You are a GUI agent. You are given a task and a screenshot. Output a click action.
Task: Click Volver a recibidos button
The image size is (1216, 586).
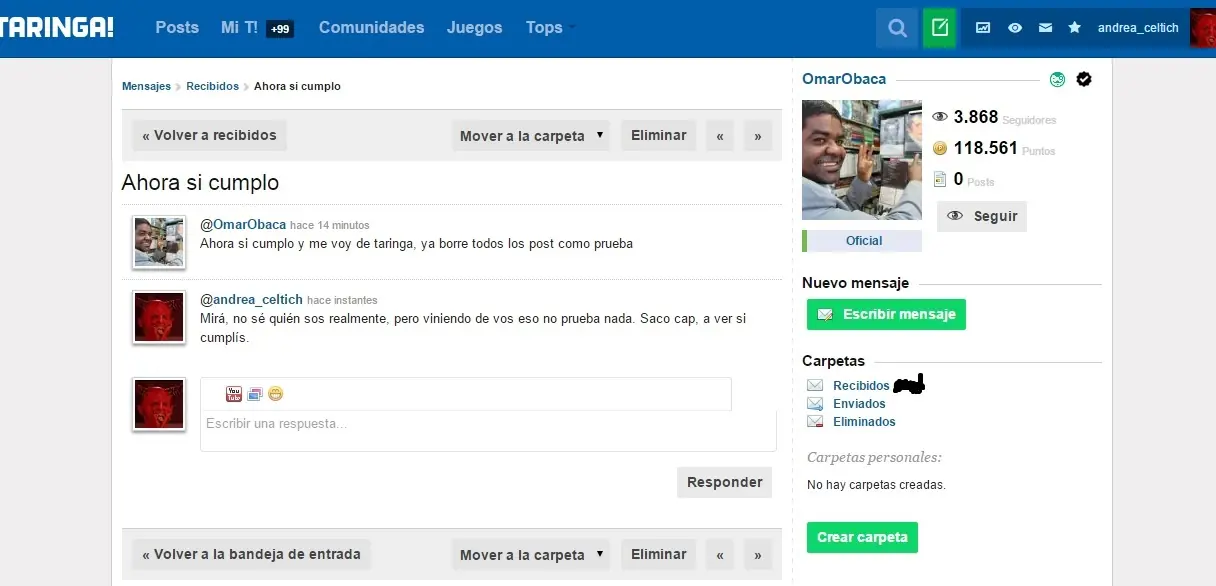coord(209,136)
